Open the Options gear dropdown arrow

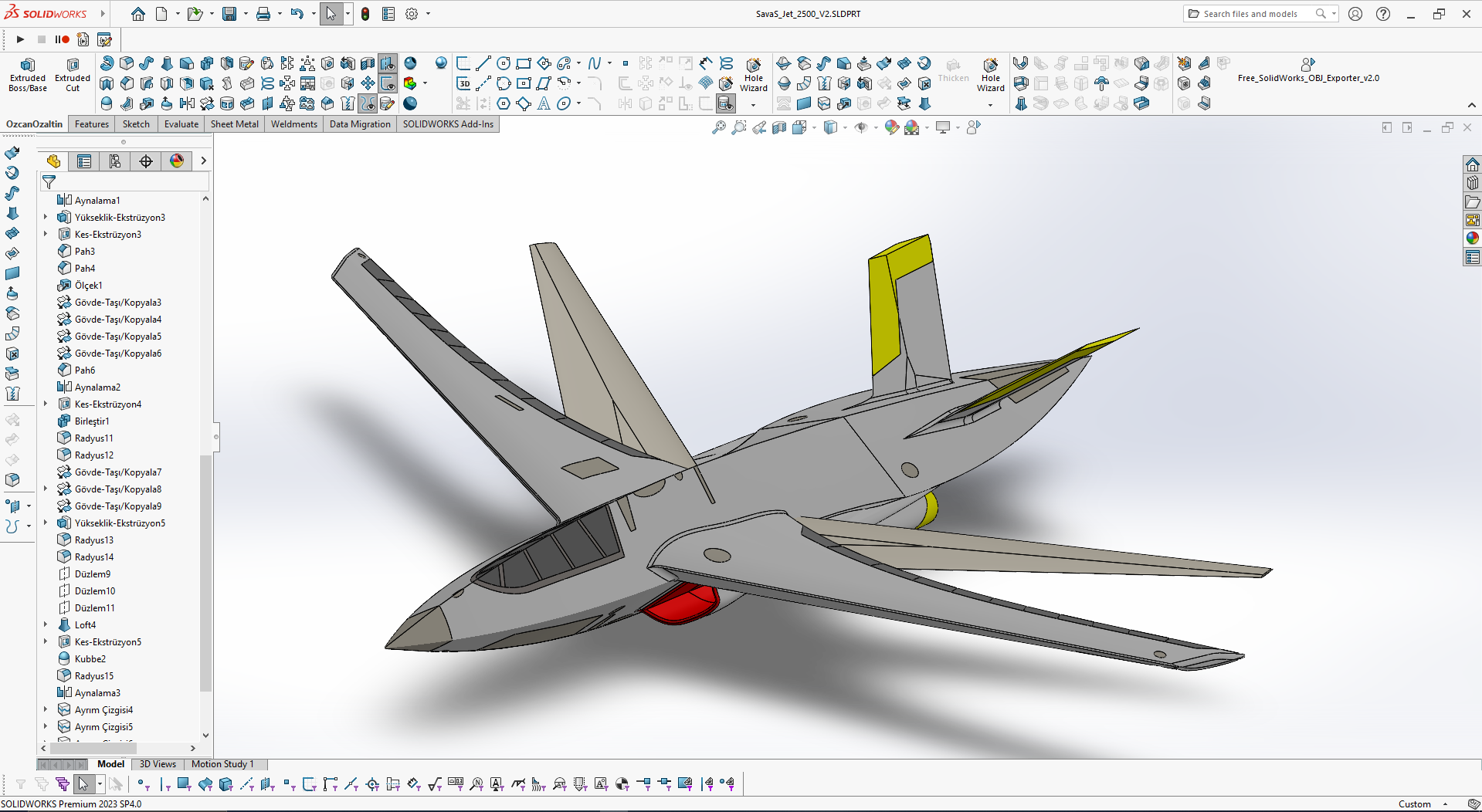(428, 14)
